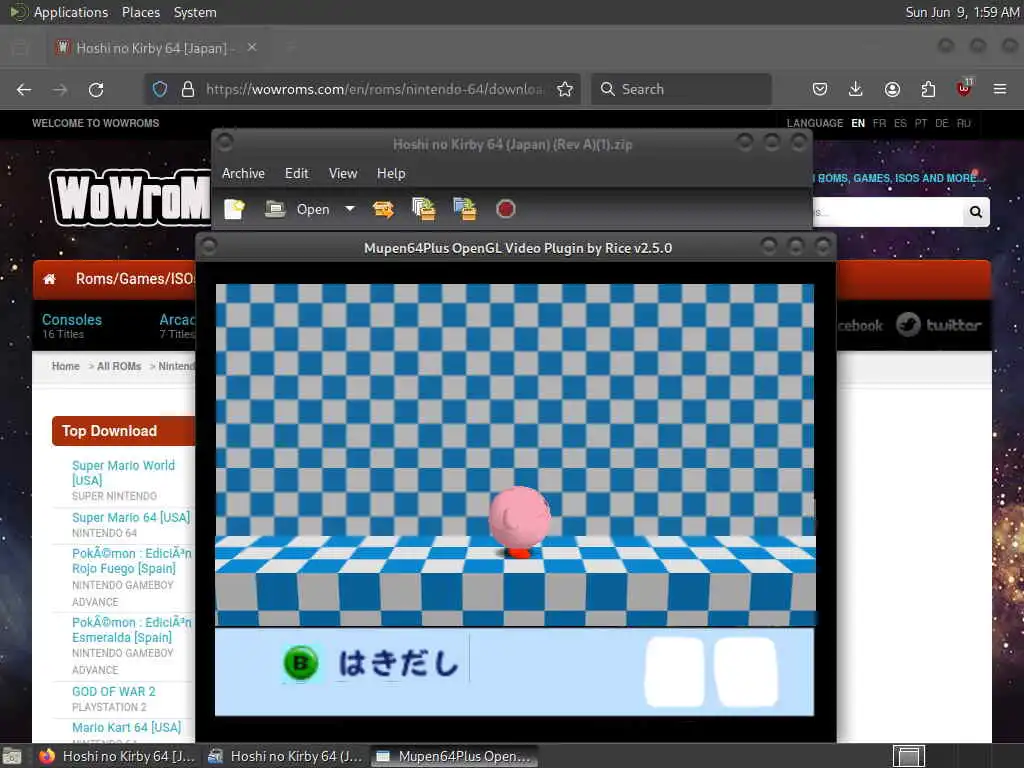1024x768 pixels.
Task: Open the Places menu
Action: tap(140, 12)
